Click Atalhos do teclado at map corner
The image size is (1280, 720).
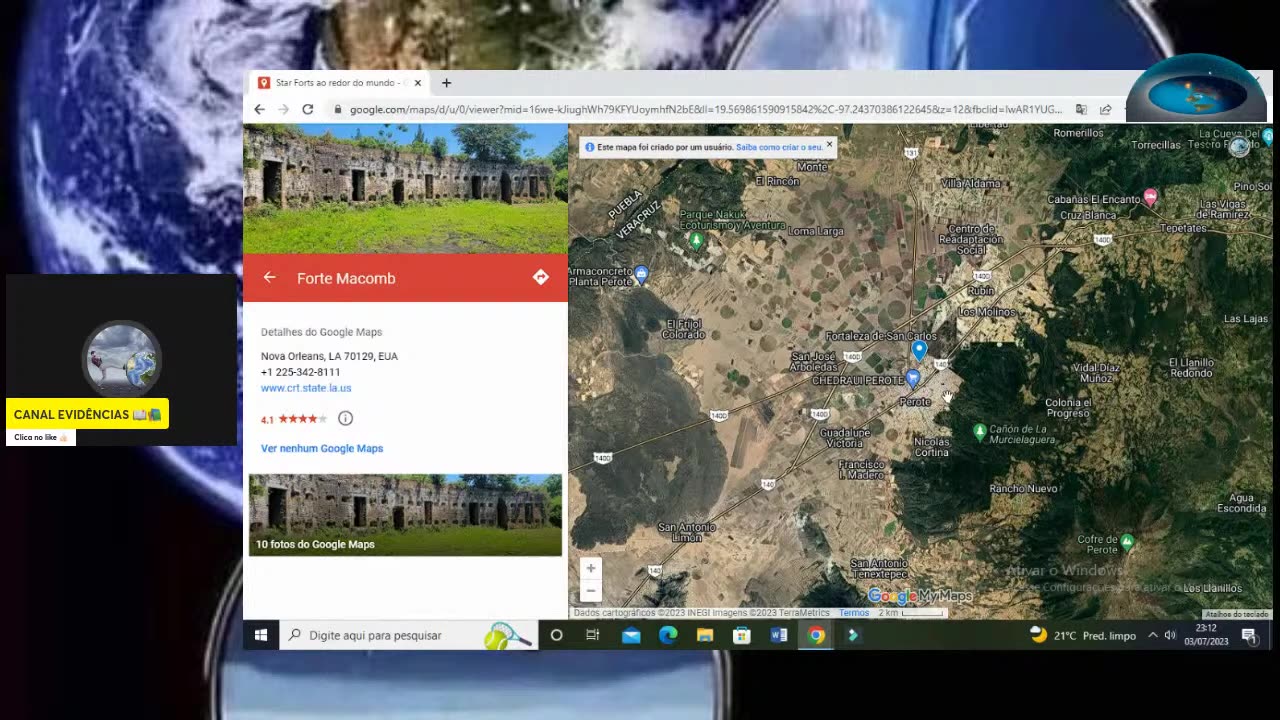[1236, 614]
